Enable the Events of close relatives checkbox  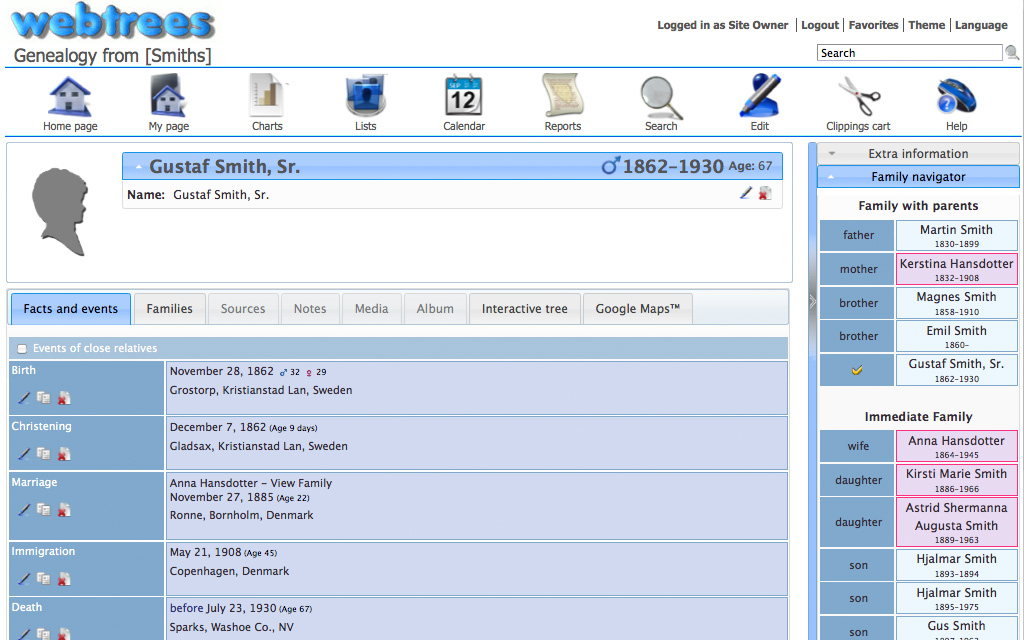(x=22, y=349)
